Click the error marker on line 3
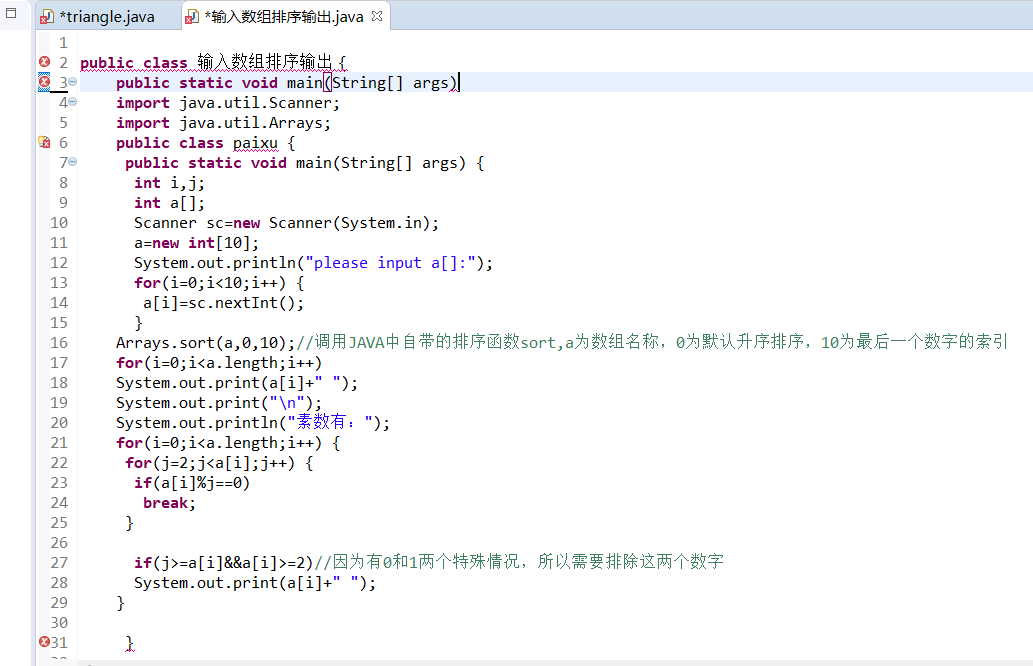This screenshot has height=666, width=1033. [44, 82]
